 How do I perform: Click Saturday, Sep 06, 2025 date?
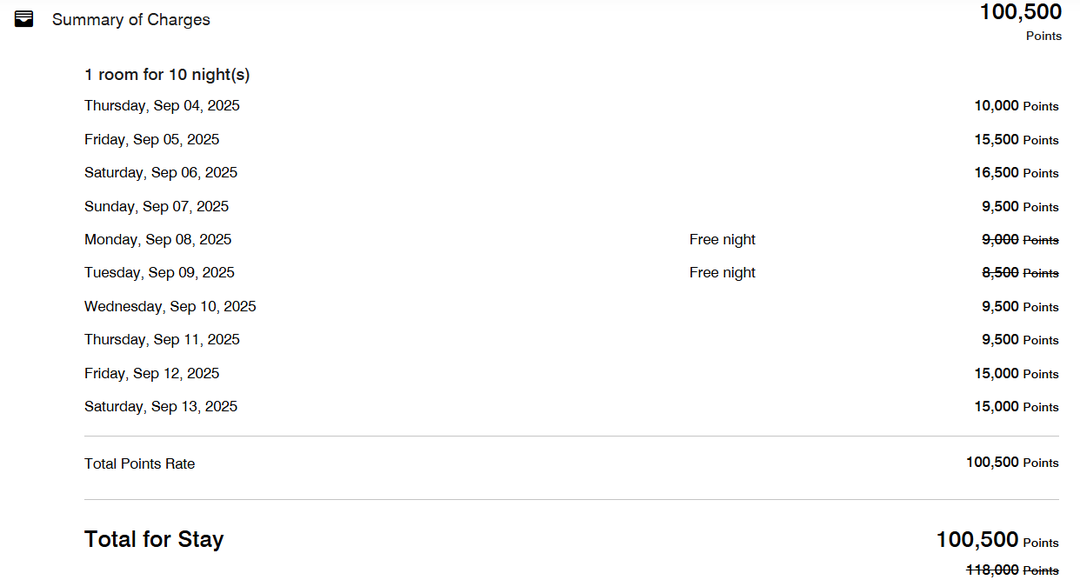click(x=161, y=173)
